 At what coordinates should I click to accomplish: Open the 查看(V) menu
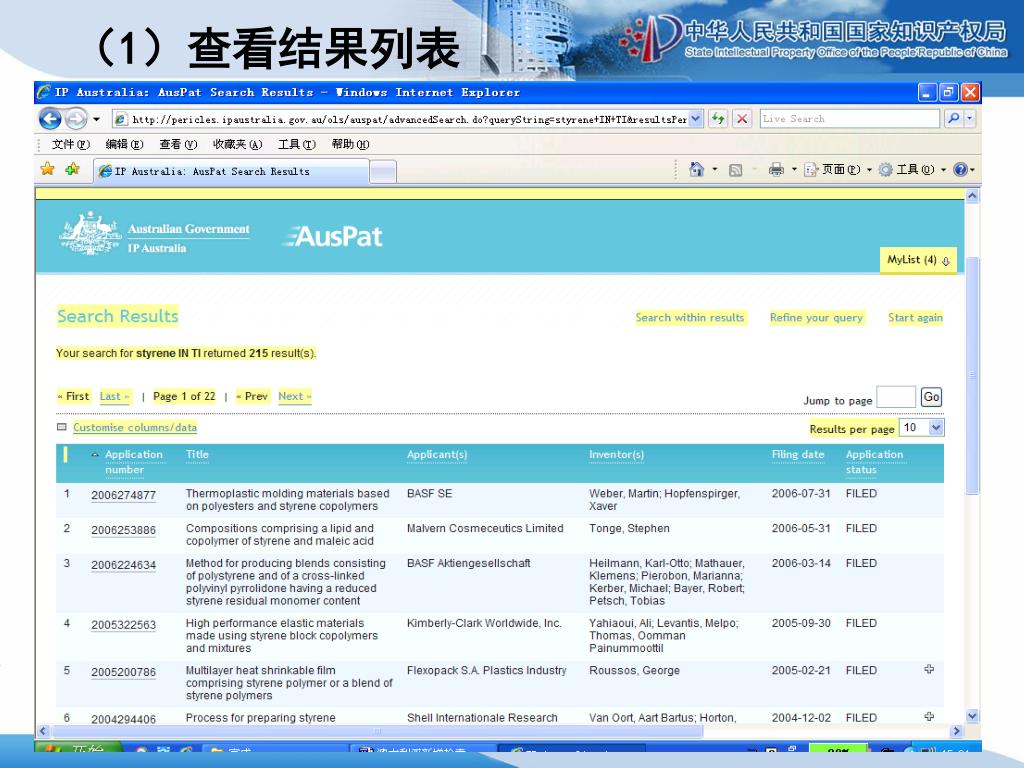(178, 144)
